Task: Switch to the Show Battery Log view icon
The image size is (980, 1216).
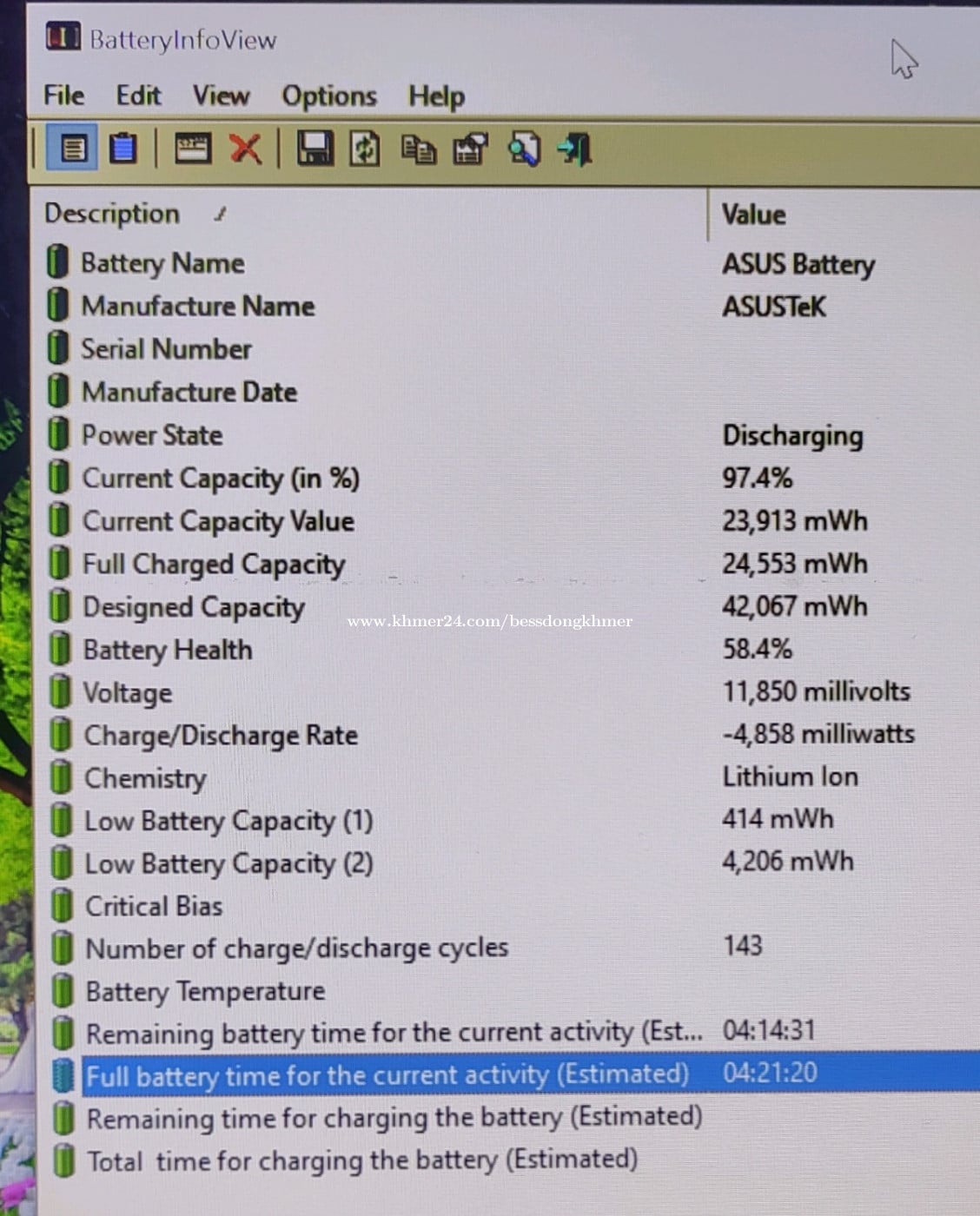Action: pyautogui.click(x=122, y=149)
